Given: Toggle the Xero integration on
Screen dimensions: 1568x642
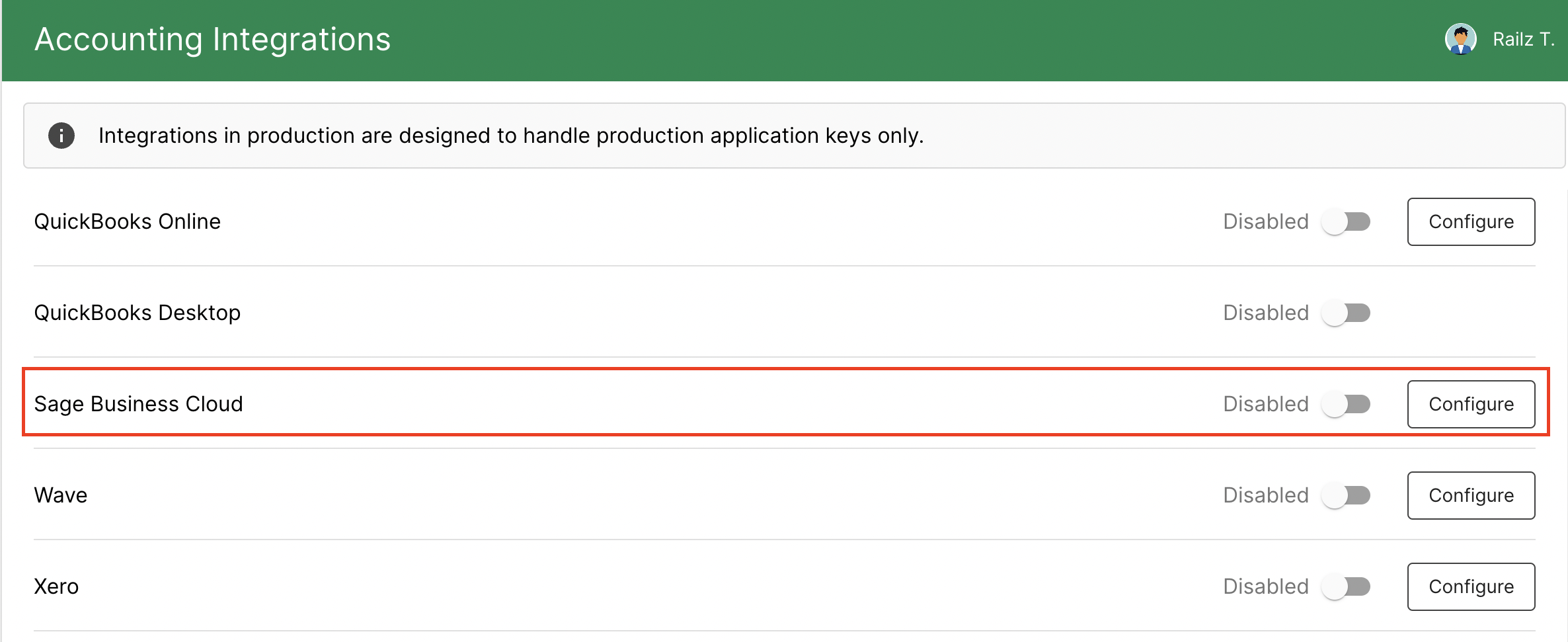Looking at the screenshot, I should point(1346,586).
